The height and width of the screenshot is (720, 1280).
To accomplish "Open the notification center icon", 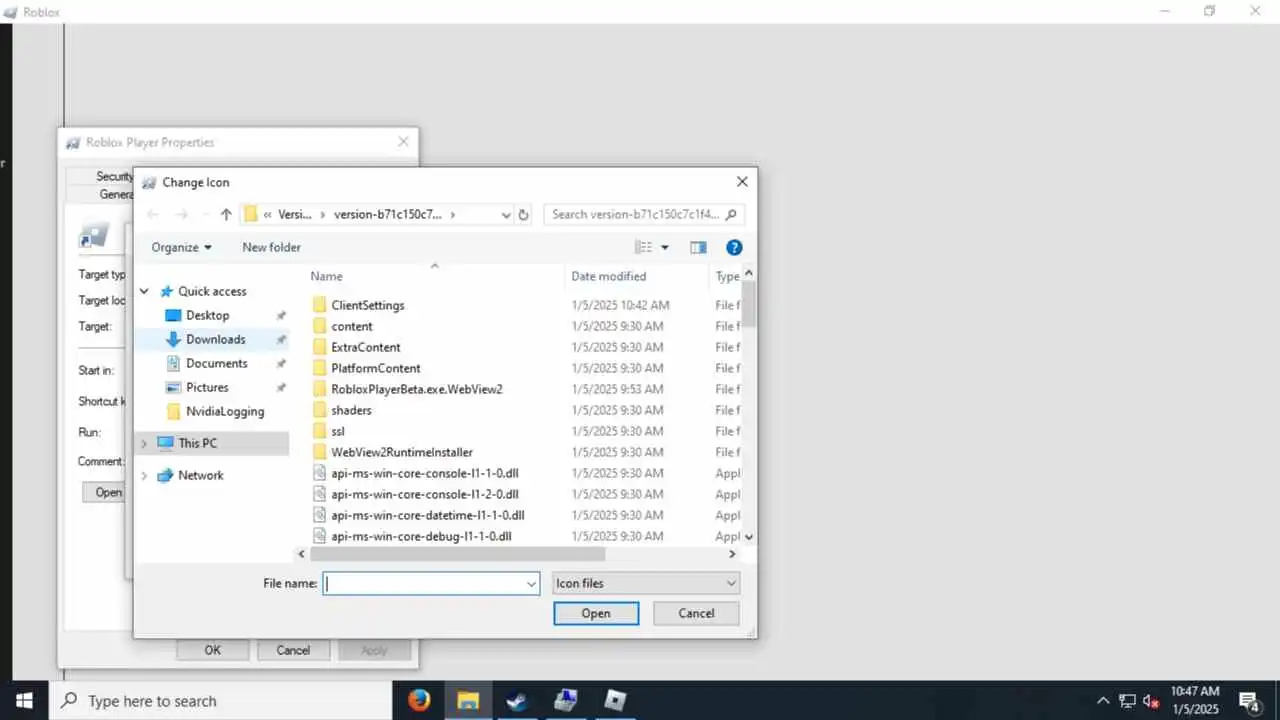I will (1249, 701).
